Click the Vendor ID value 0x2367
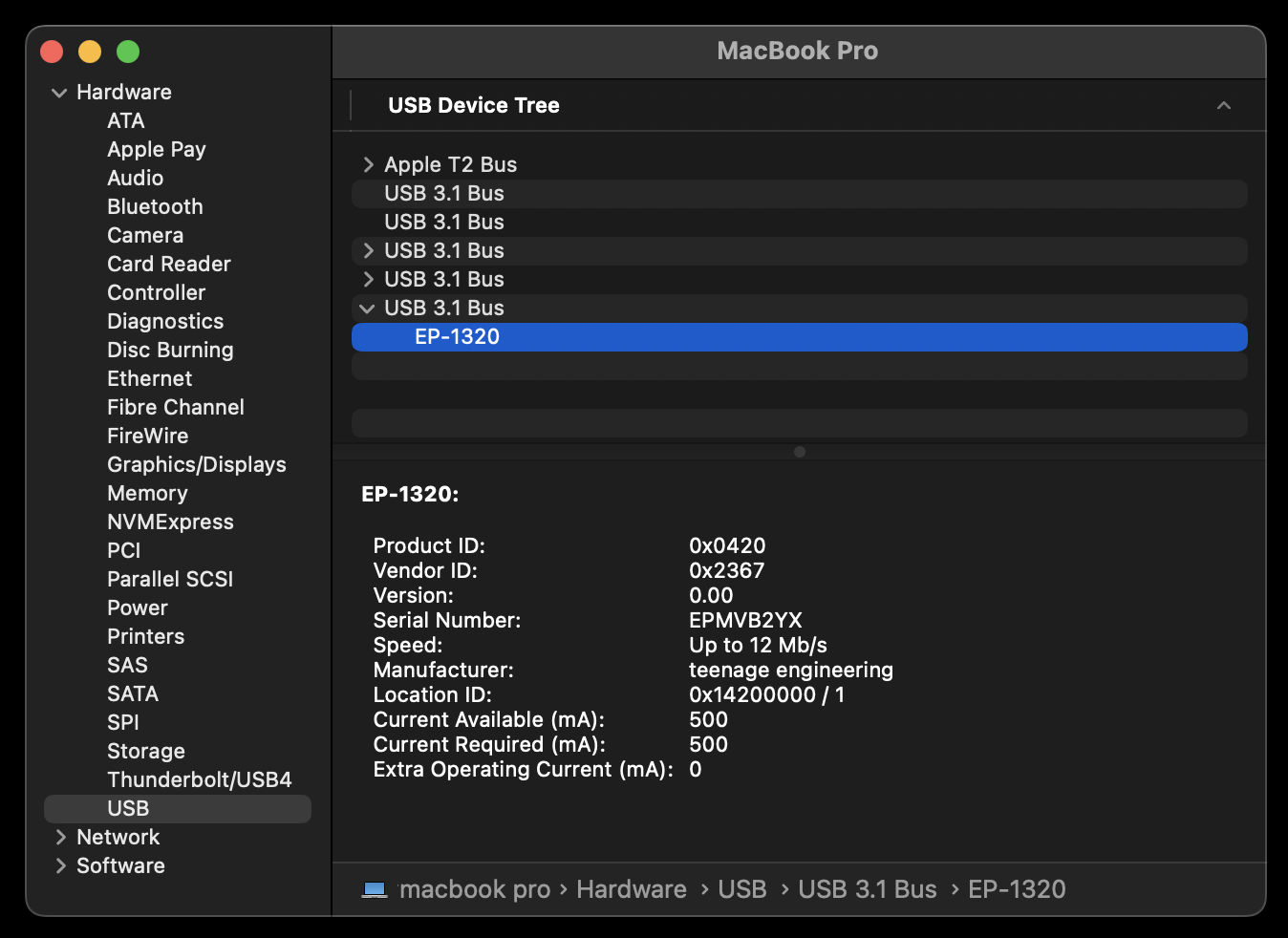The image size is (1288, 938). pos(726,571)
